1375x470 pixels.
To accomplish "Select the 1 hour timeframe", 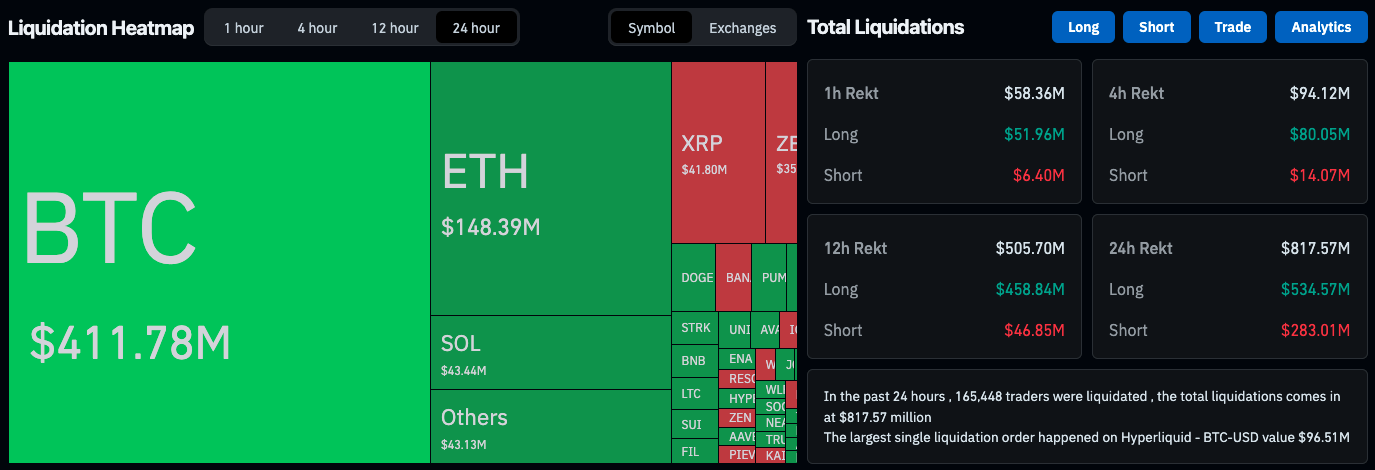I will 244,28.
